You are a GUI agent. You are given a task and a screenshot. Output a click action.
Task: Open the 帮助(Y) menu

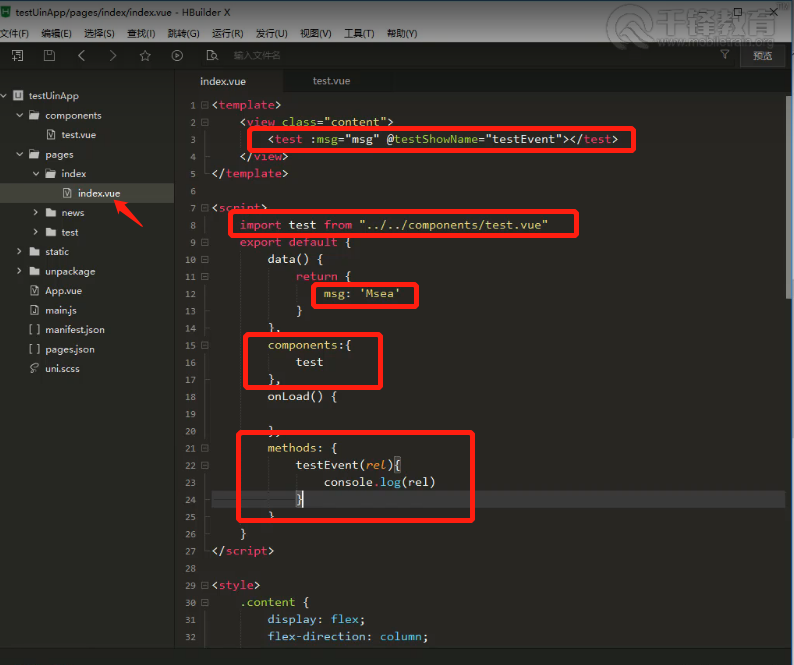tap(402, 33)
